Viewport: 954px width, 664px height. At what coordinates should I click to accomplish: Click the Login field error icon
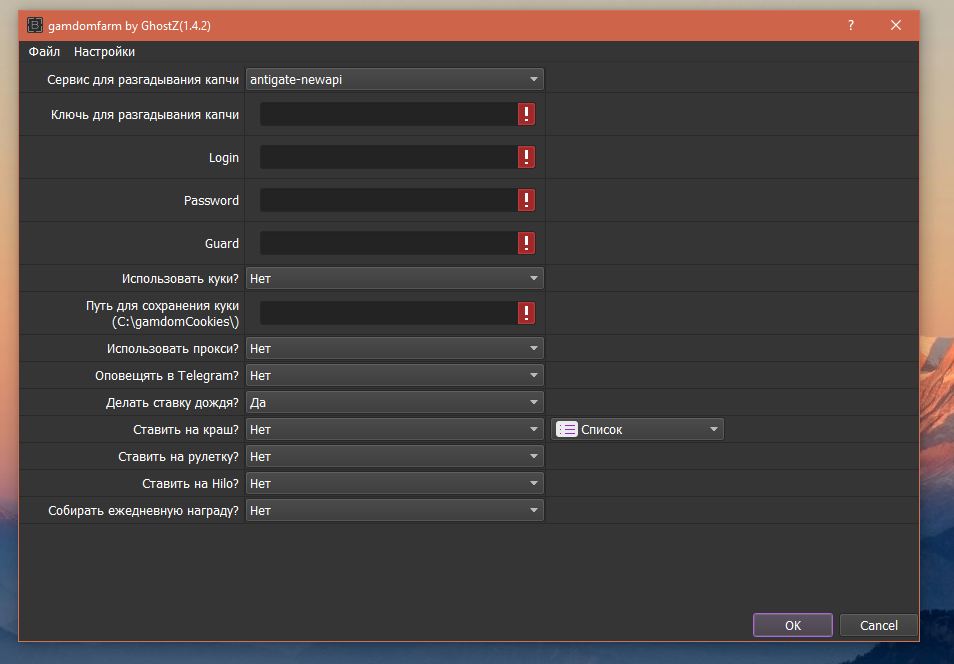point(526,157)
